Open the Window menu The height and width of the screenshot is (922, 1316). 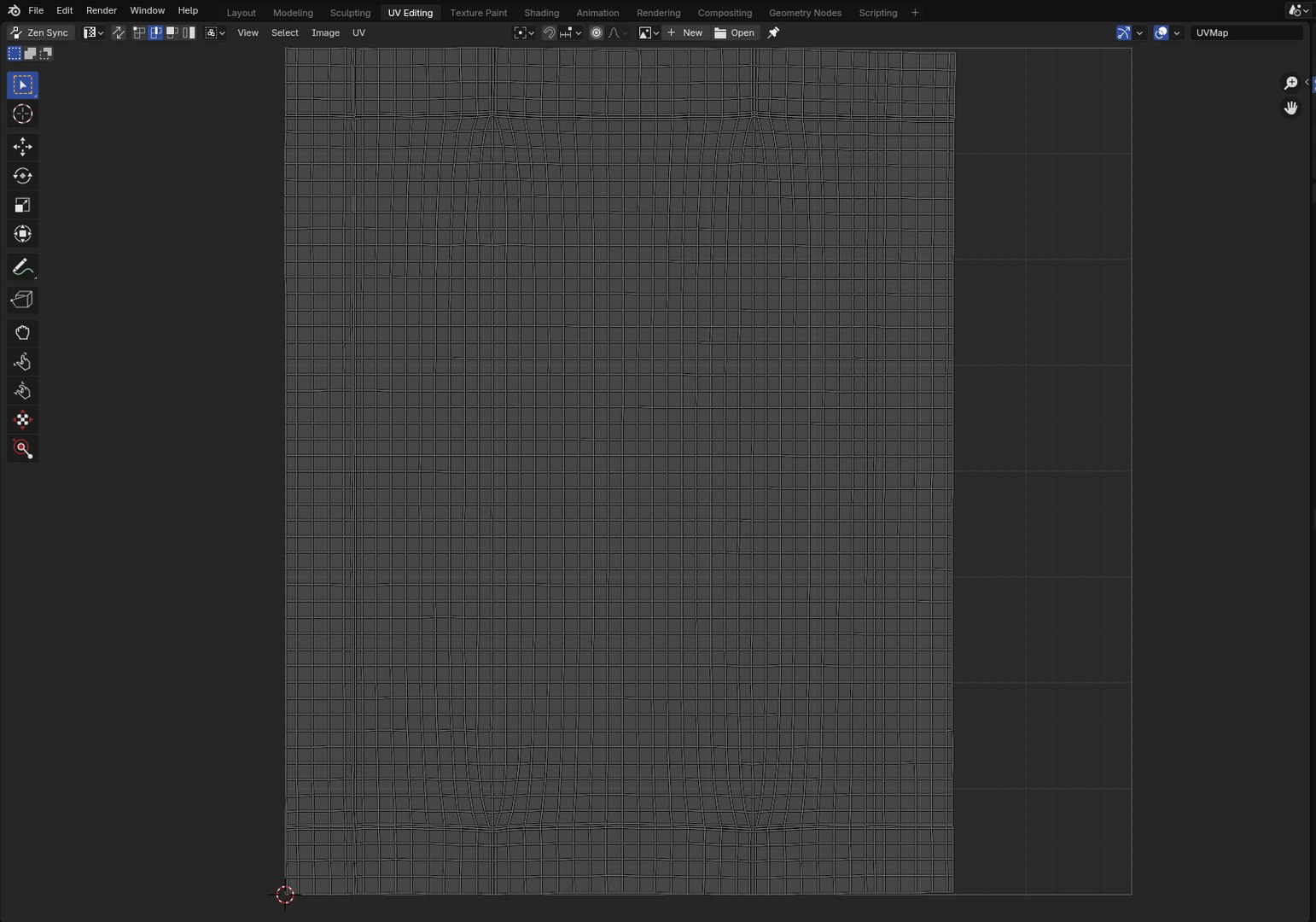147,10
